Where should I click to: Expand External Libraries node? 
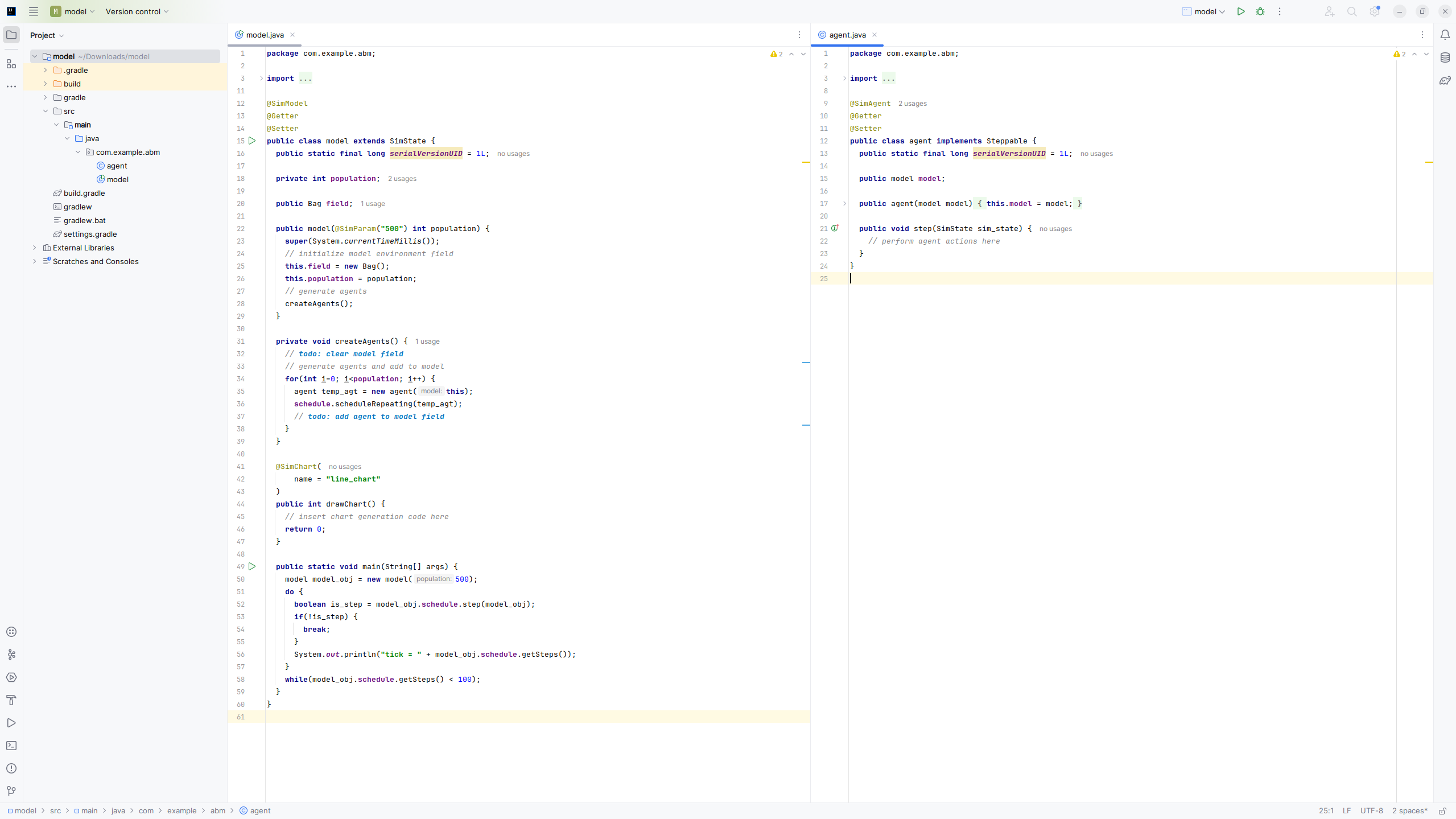35,248
